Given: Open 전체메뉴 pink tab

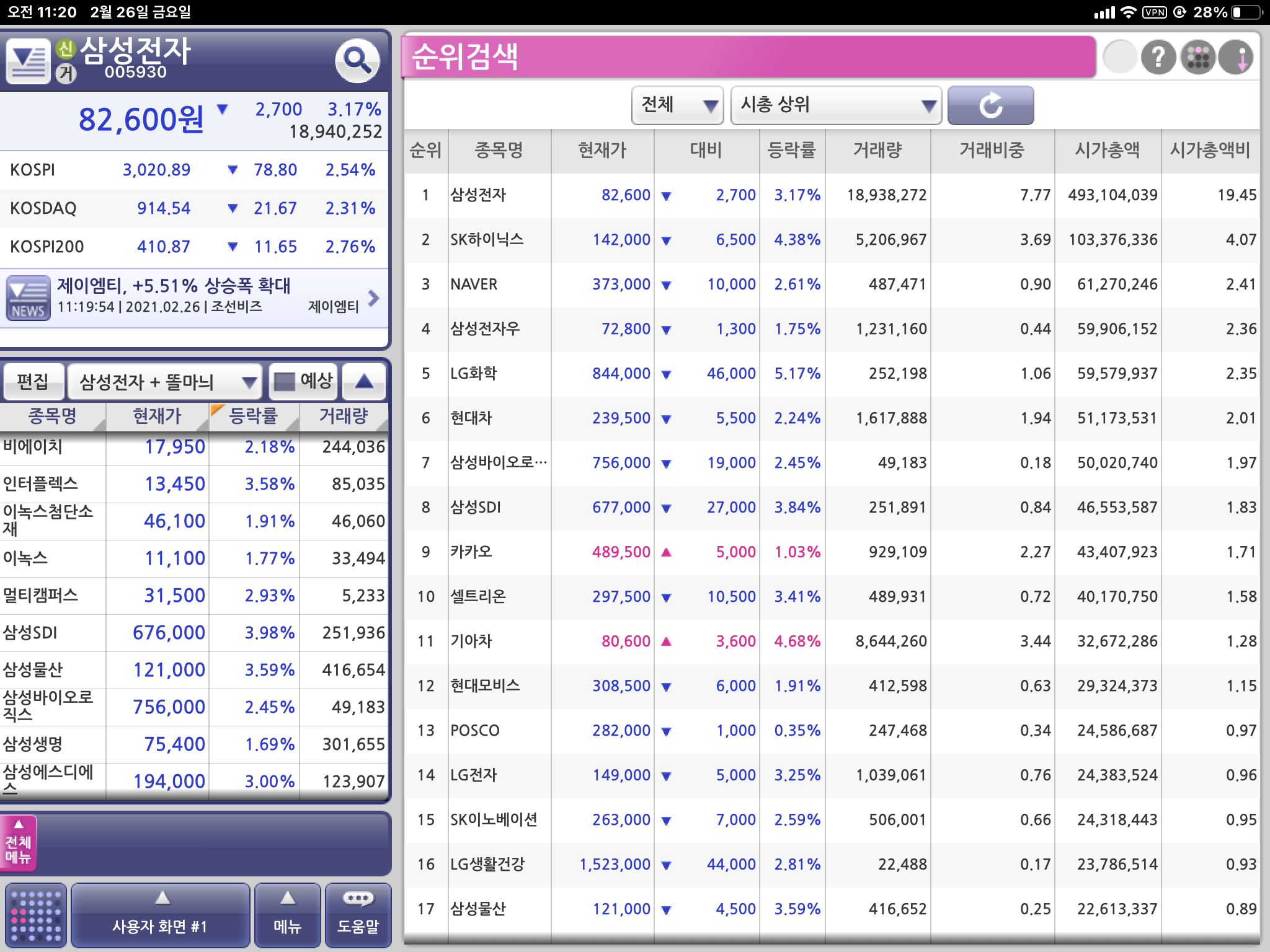Looking at the screenshot, I should coord(19,843).
